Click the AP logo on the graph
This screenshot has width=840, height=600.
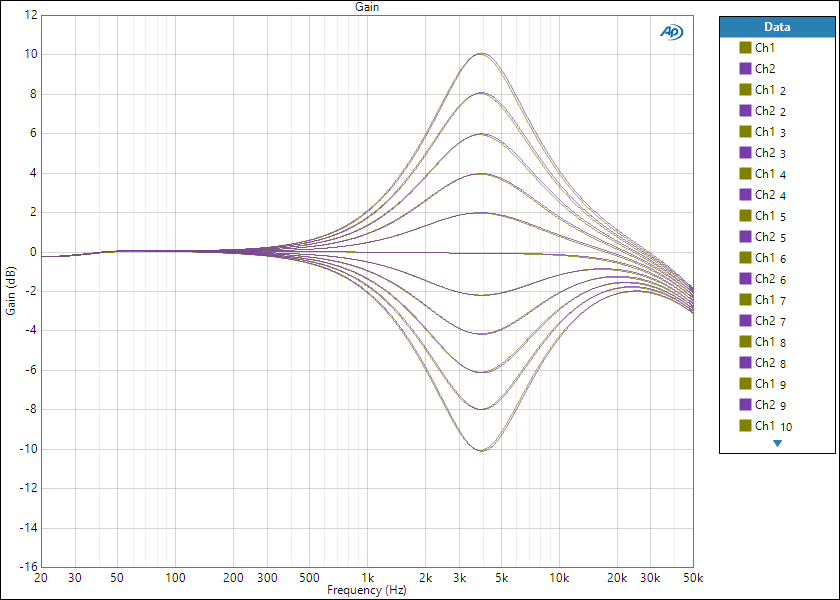pyautogui.click(x=671, y=32)
